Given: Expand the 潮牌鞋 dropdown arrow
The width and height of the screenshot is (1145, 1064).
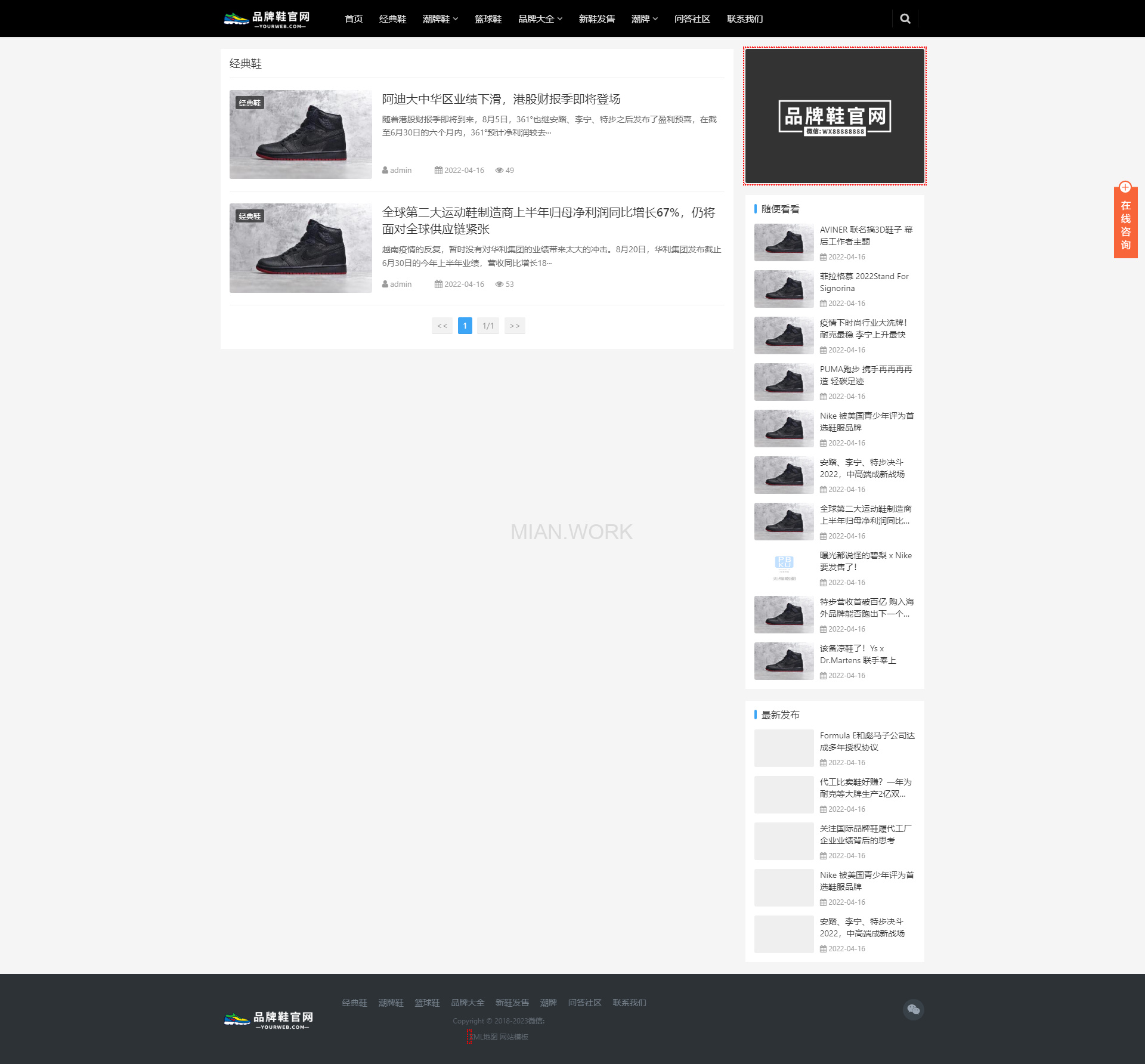Looking at the screenshot, I should [456, 18].
